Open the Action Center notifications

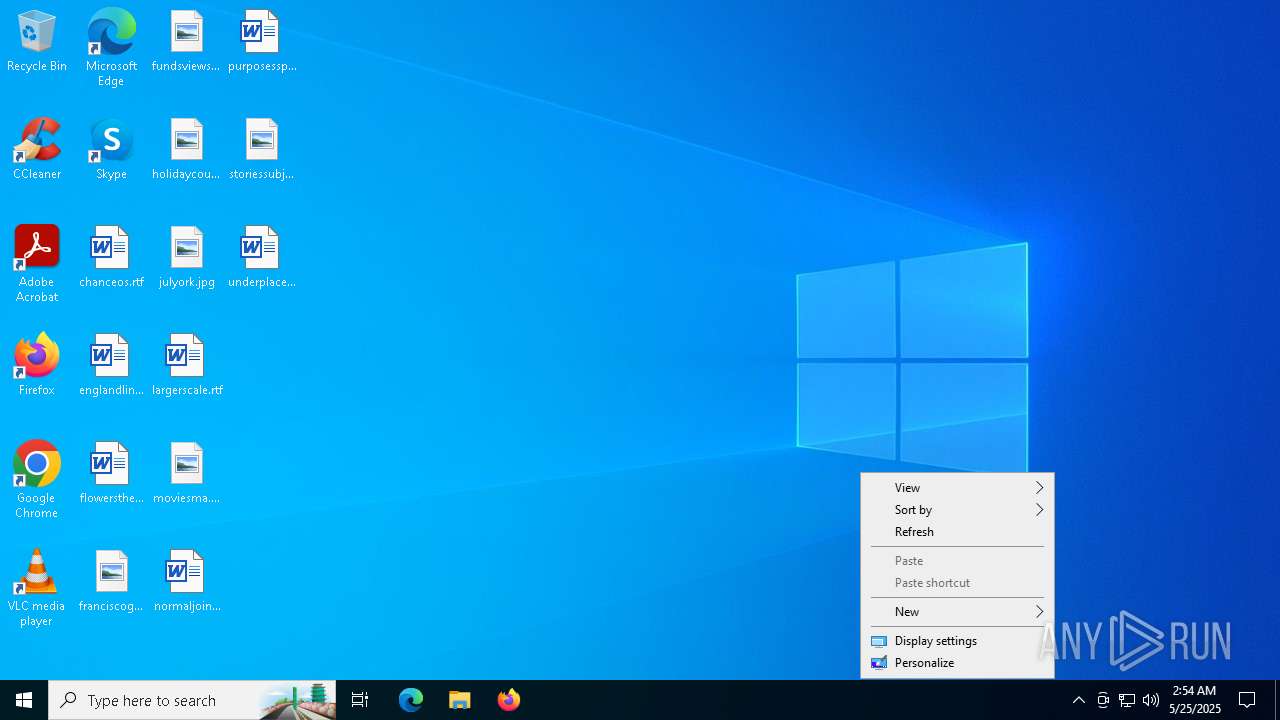tap(1247, 700)
